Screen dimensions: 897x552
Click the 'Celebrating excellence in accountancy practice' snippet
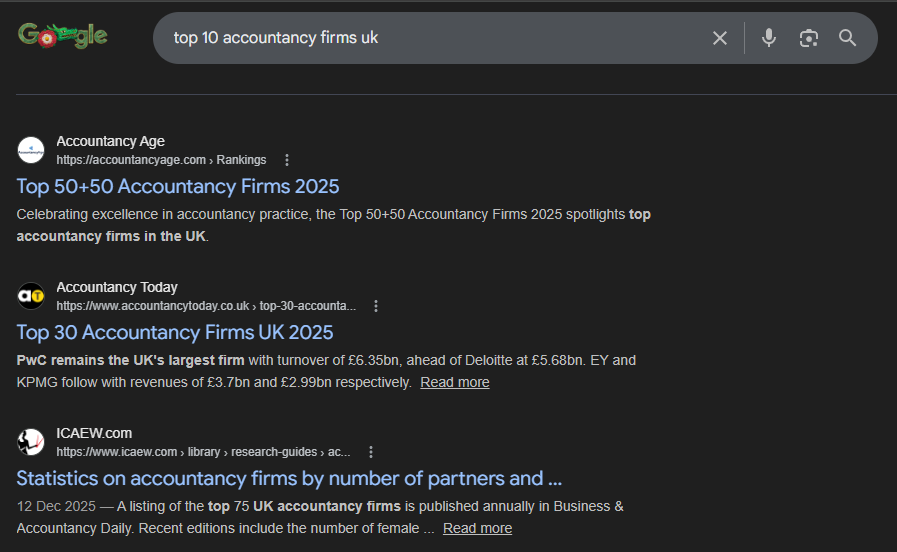tap(334, 225)
